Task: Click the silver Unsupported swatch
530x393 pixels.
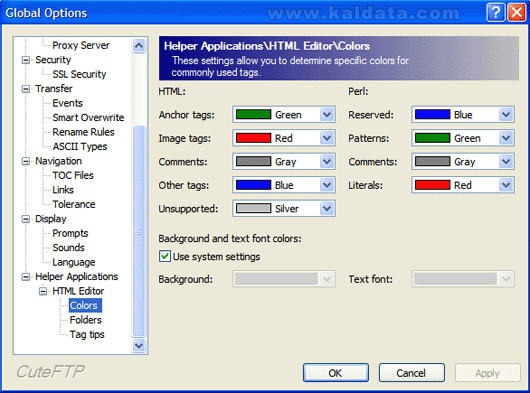Action: [x=253, y=208]
